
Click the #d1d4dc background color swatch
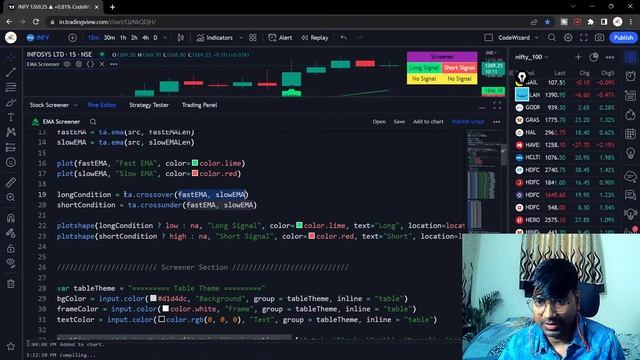pyautogui.click(x=153, y=298)
